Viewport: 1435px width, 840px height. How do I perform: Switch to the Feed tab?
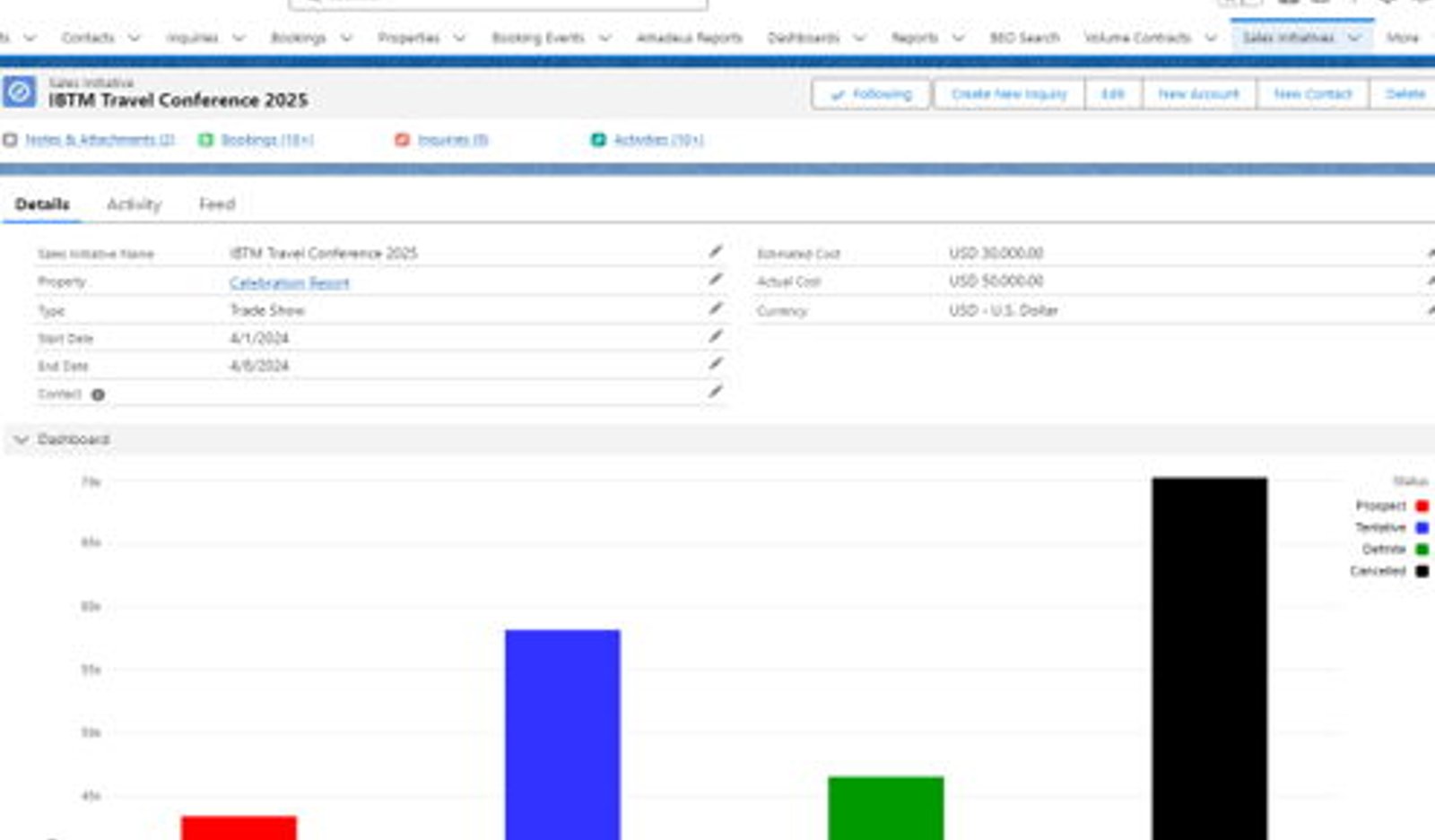tap(217, 204)
